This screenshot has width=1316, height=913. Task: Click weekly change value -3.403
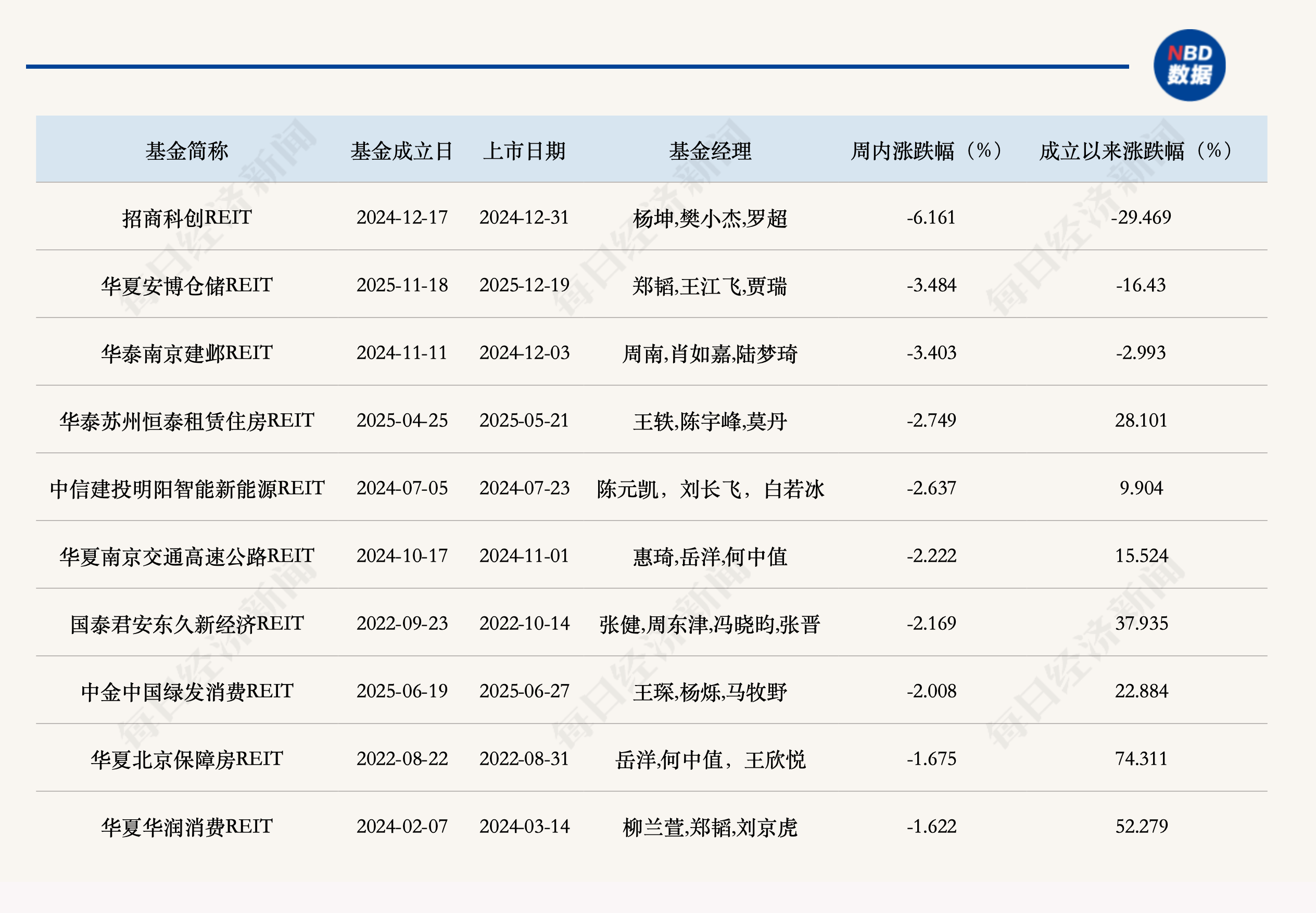[x=931, y=352]
